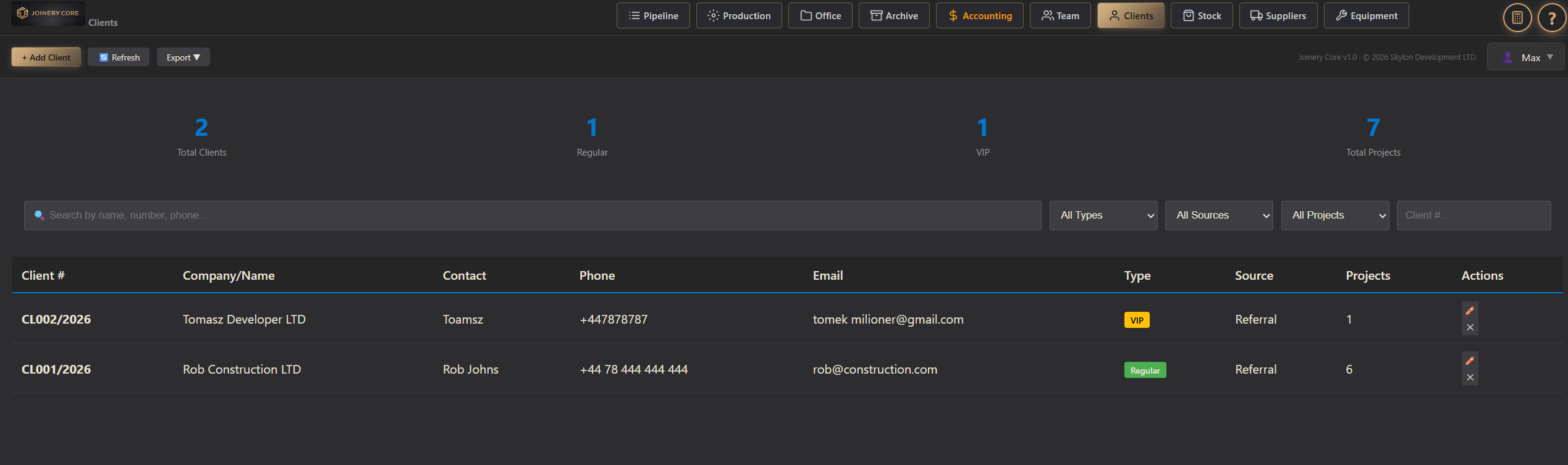
Task: Click the Client # column header
Action: point(43,275)
